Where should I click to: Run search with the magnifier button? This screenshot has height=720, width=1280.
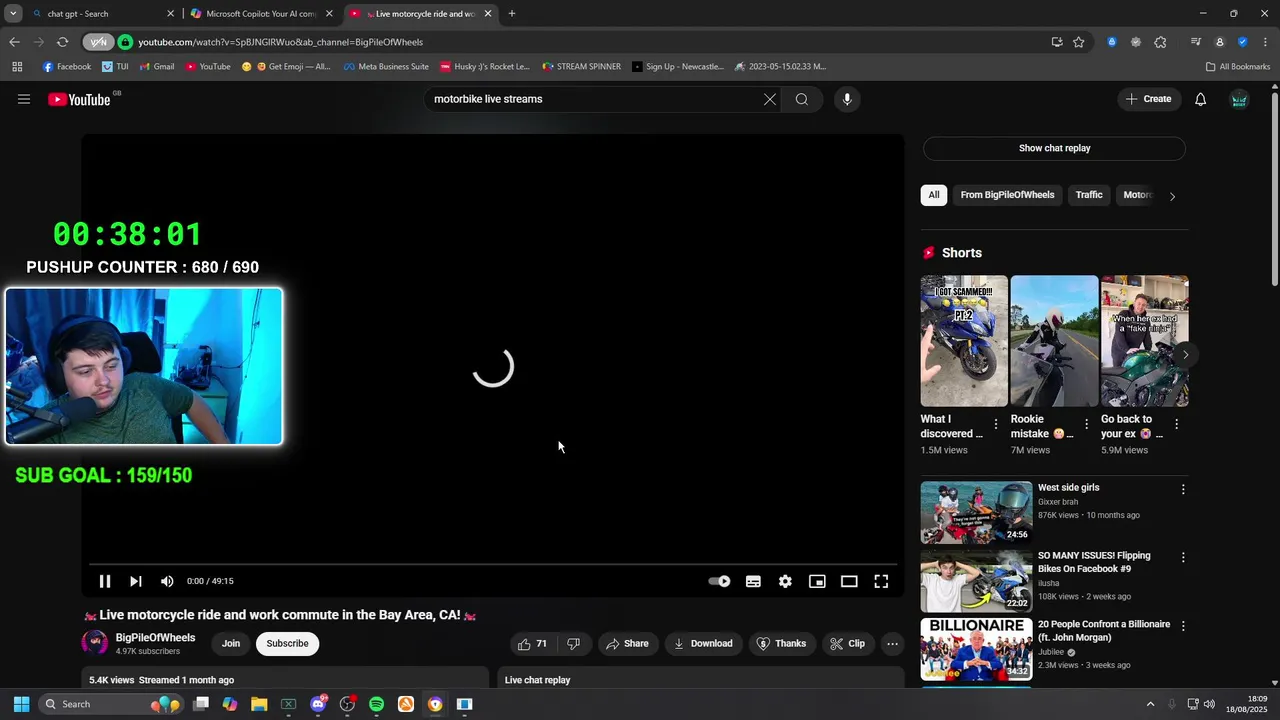click(802, 99)
